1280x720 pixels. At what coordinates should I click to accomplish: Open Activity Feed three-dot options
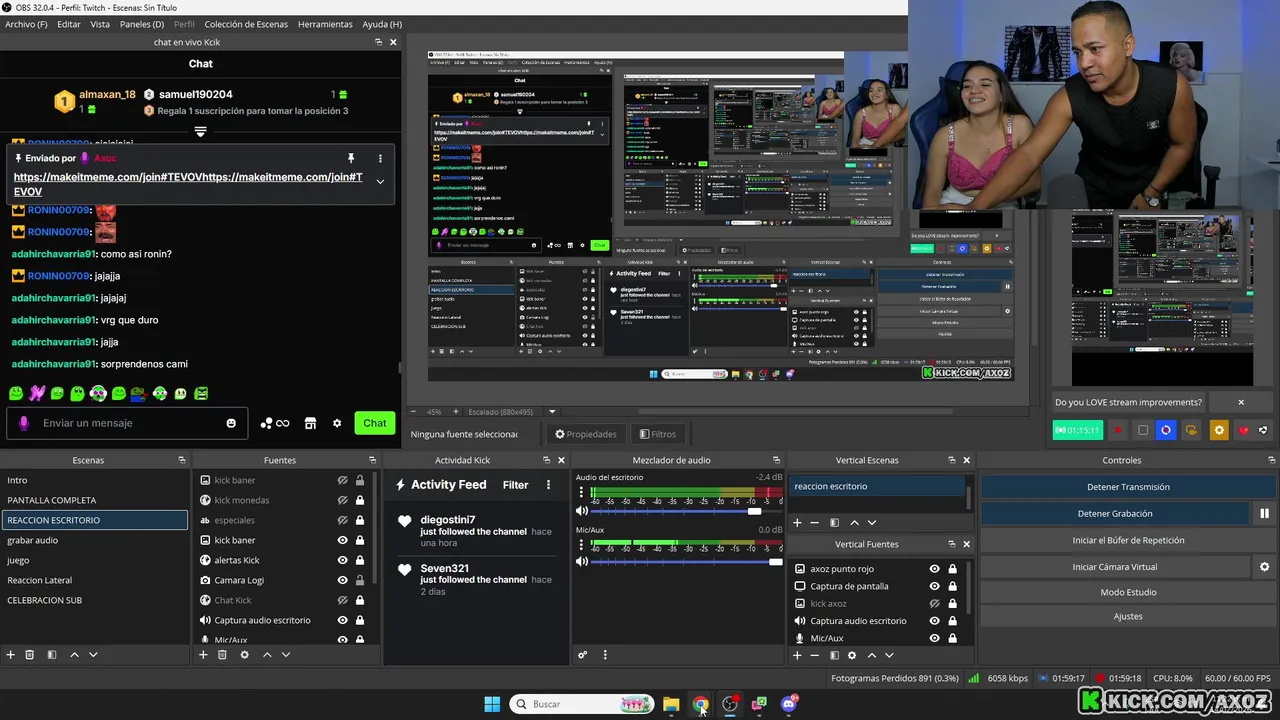(548, 485)
